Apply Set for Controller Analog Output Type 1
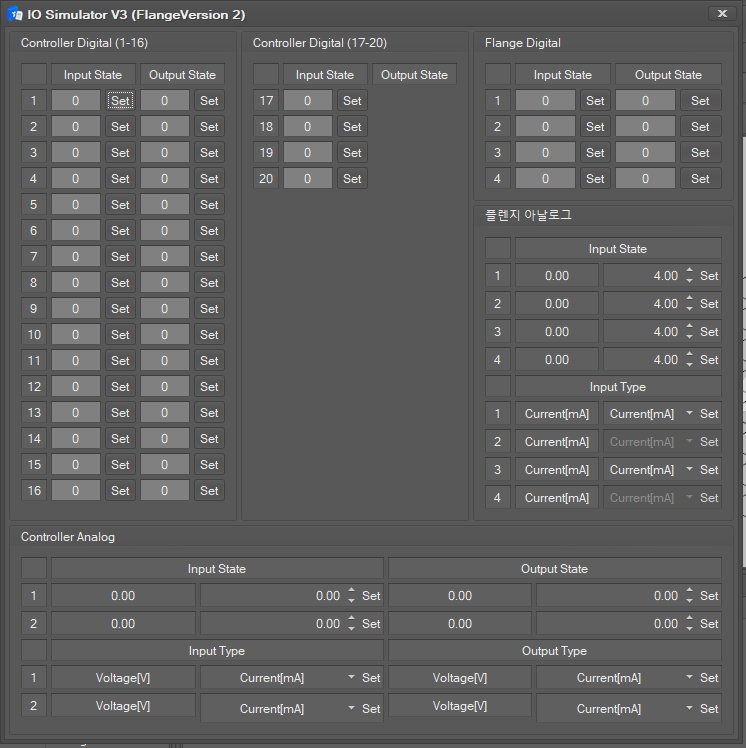The image size is (746, 748). coord(709,678)
